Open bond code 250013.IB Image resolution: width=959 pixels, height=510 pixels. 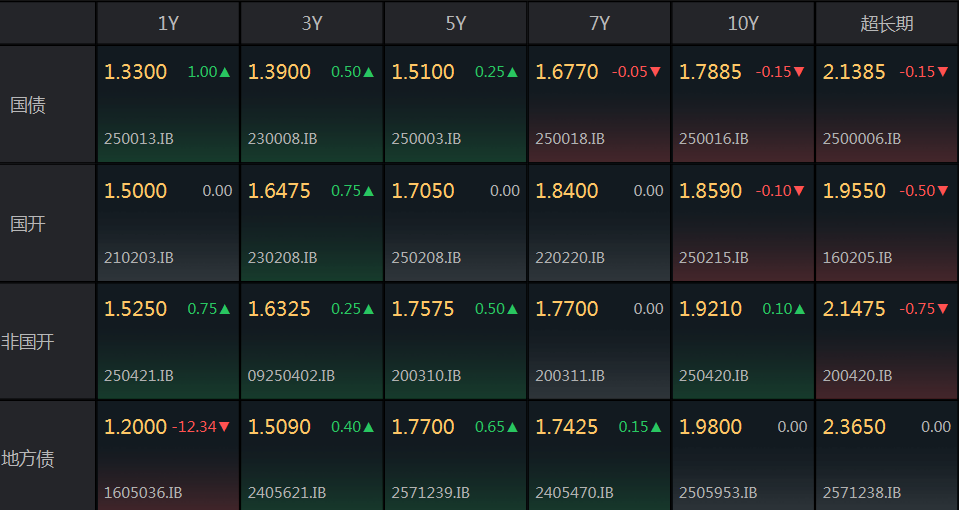tap(139, 139)
